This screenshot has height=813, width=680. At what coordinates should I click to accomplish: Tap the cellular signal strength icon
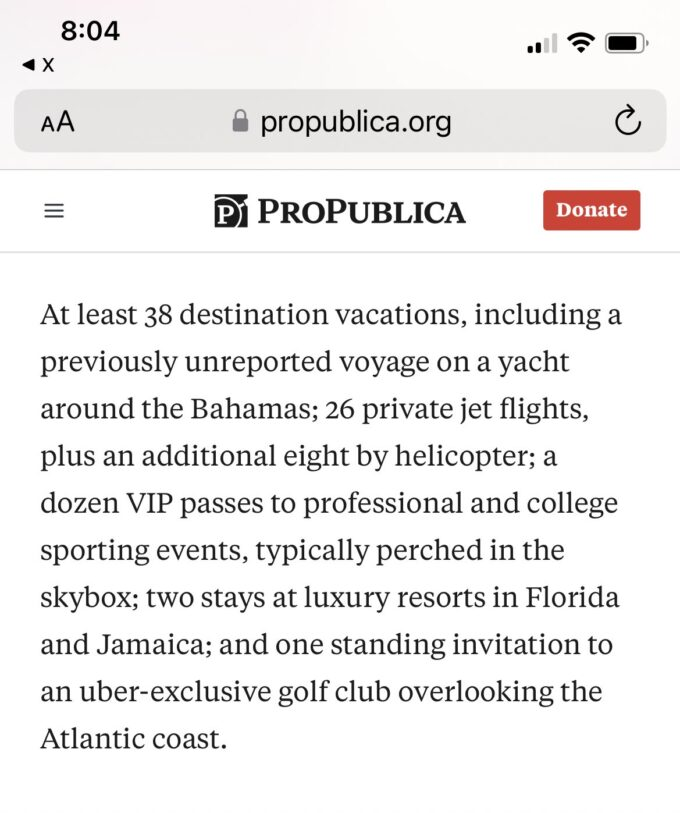[541, 44]
